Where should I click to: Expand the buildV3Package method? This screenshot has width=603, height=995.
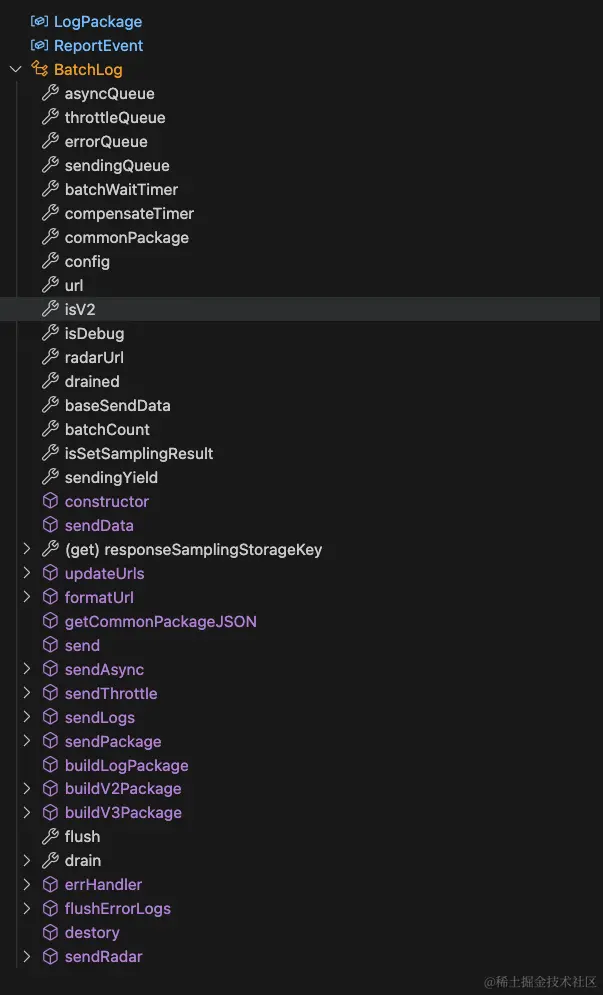(x=27, y=812)
